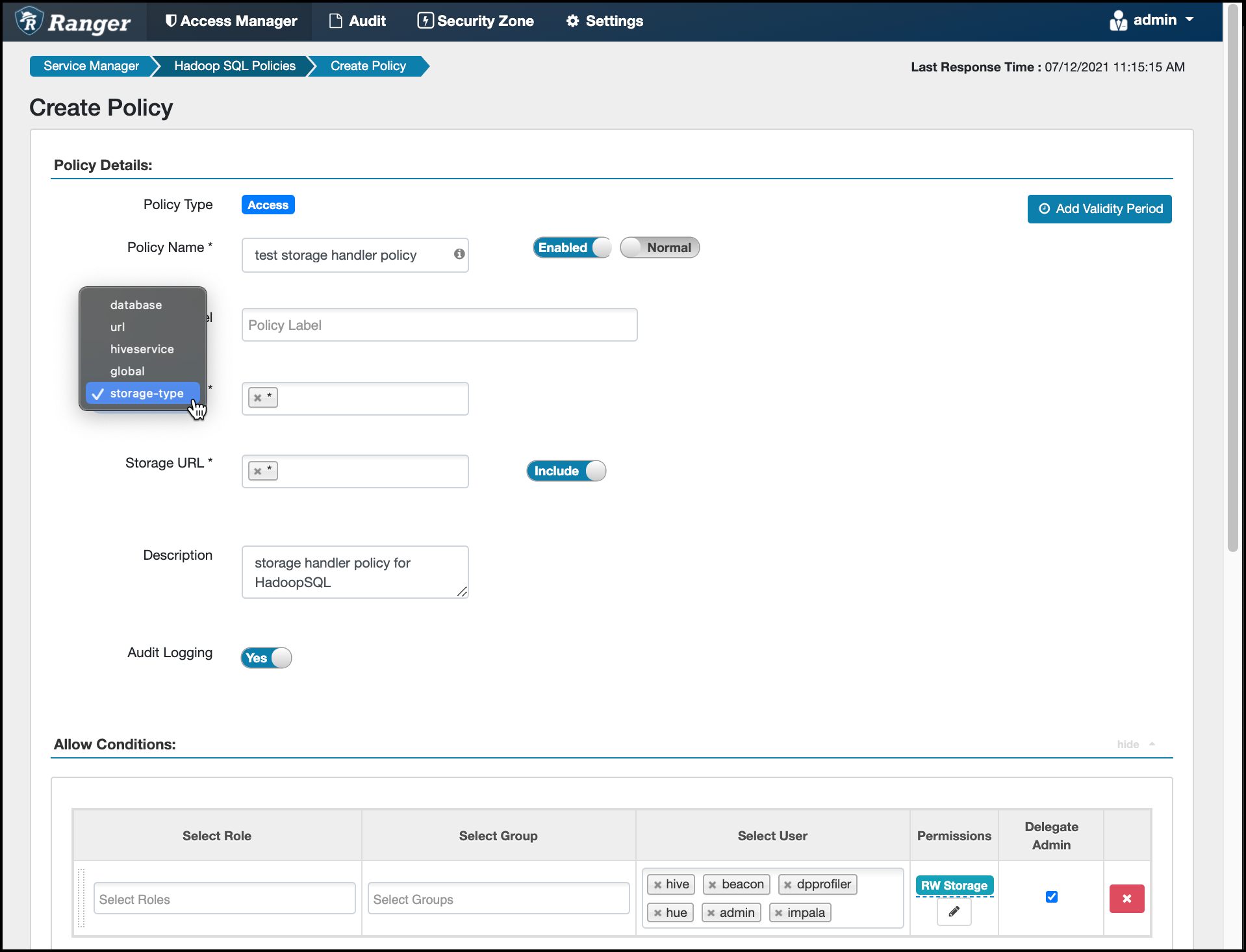The width and height of the screenshot is (1246, 952).
Task: Click the Policy Label input field
Action: pyautogui.click(x=439, y=325)
